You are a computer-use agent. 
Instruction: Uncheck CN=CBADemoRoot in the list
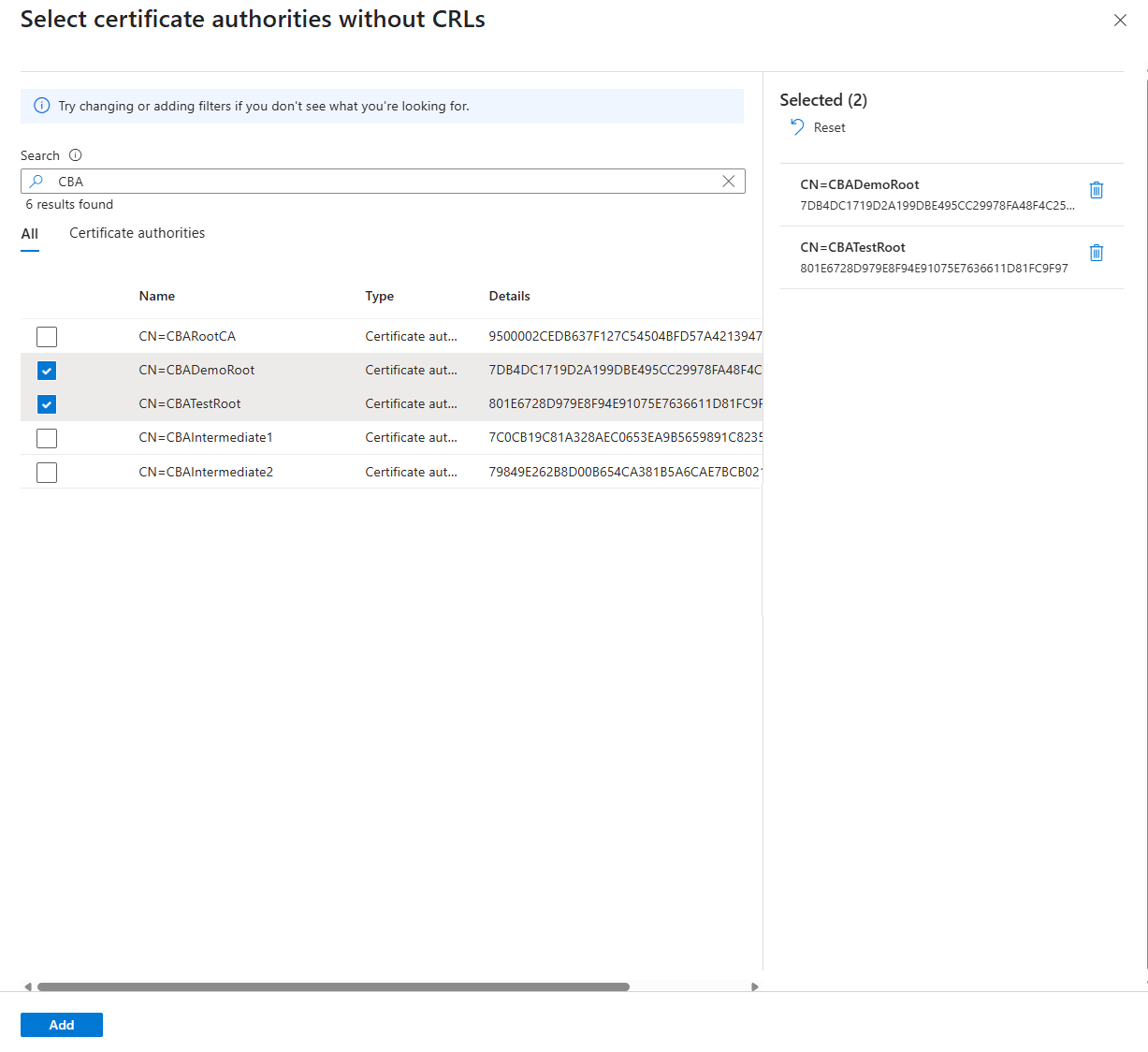click(x=46, y=371)
